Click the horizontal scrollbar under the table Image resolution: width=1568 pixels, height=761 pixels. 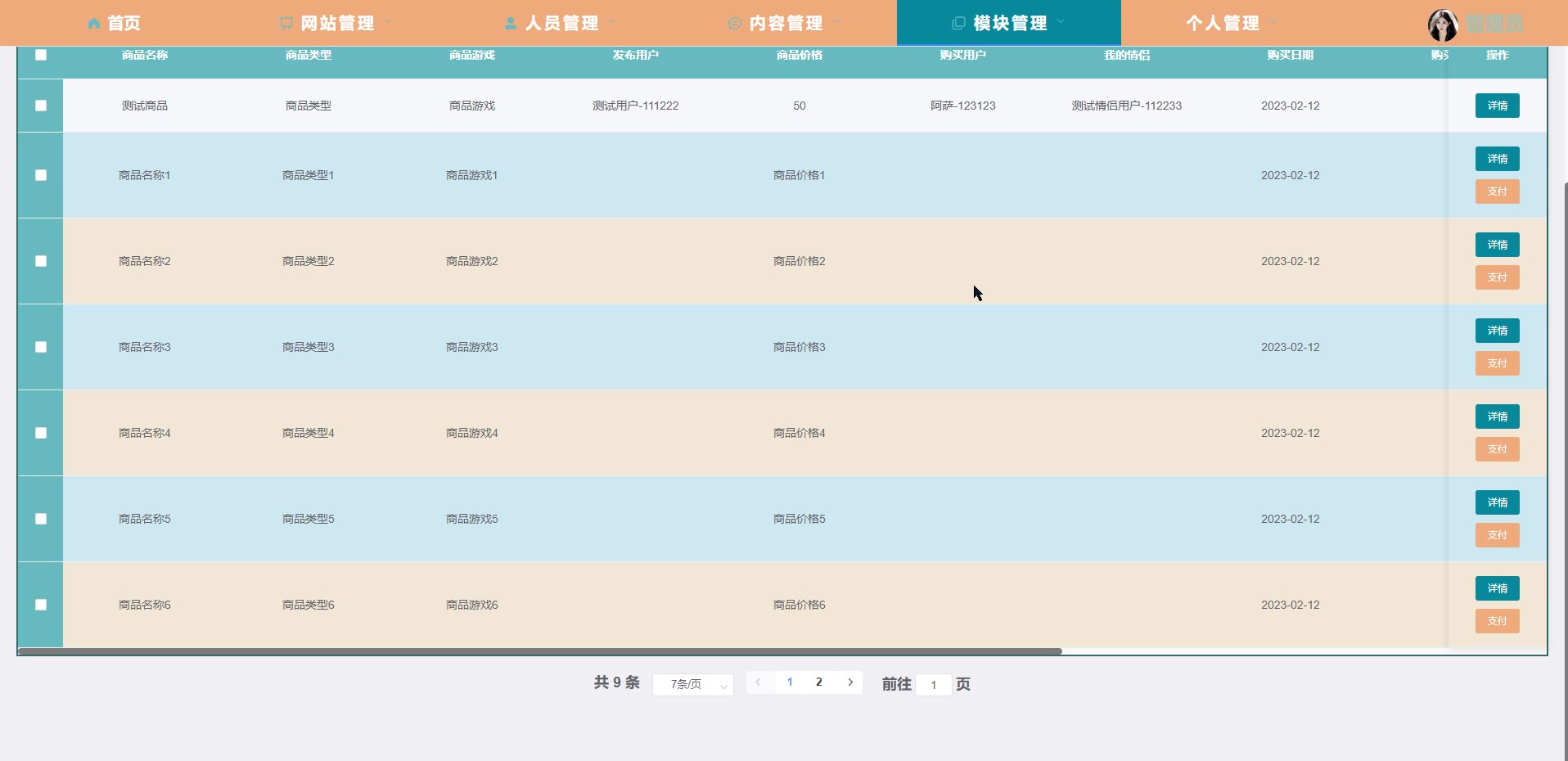[540, 651]
